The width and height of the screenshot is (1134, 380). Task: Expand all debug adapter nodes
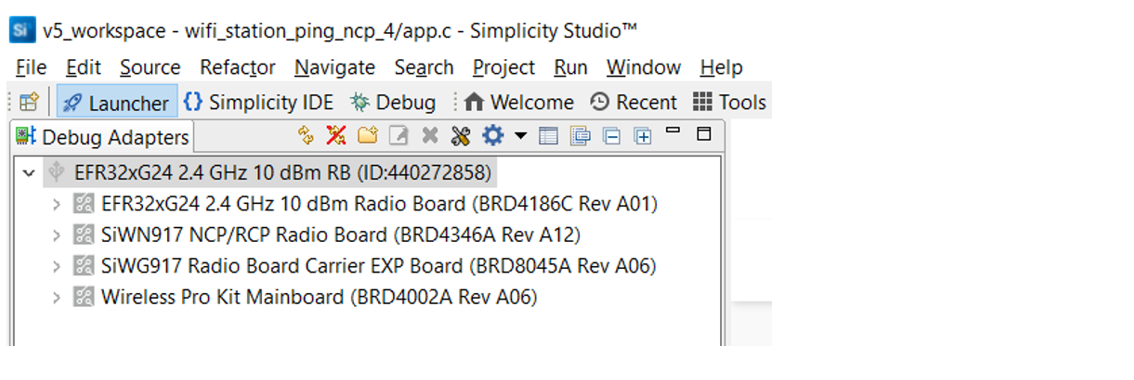pyautogui.click(x=643, y=135)
